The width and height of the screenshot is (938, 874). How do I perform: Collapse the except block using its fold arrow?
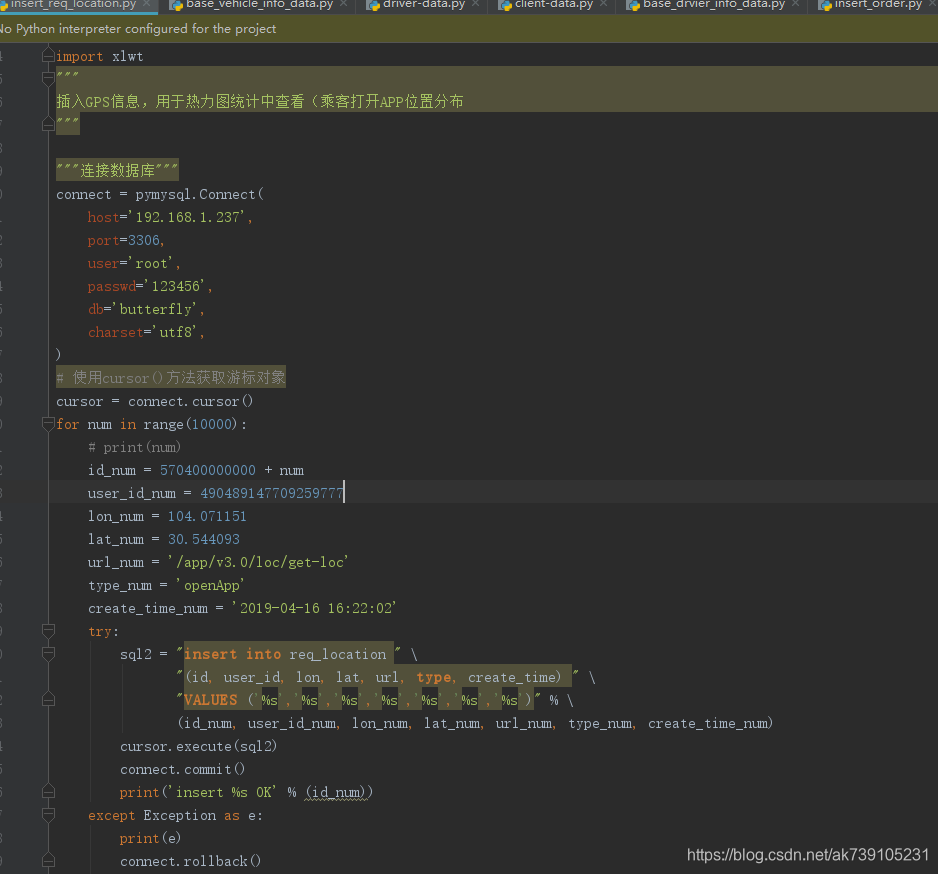(48, 814)
